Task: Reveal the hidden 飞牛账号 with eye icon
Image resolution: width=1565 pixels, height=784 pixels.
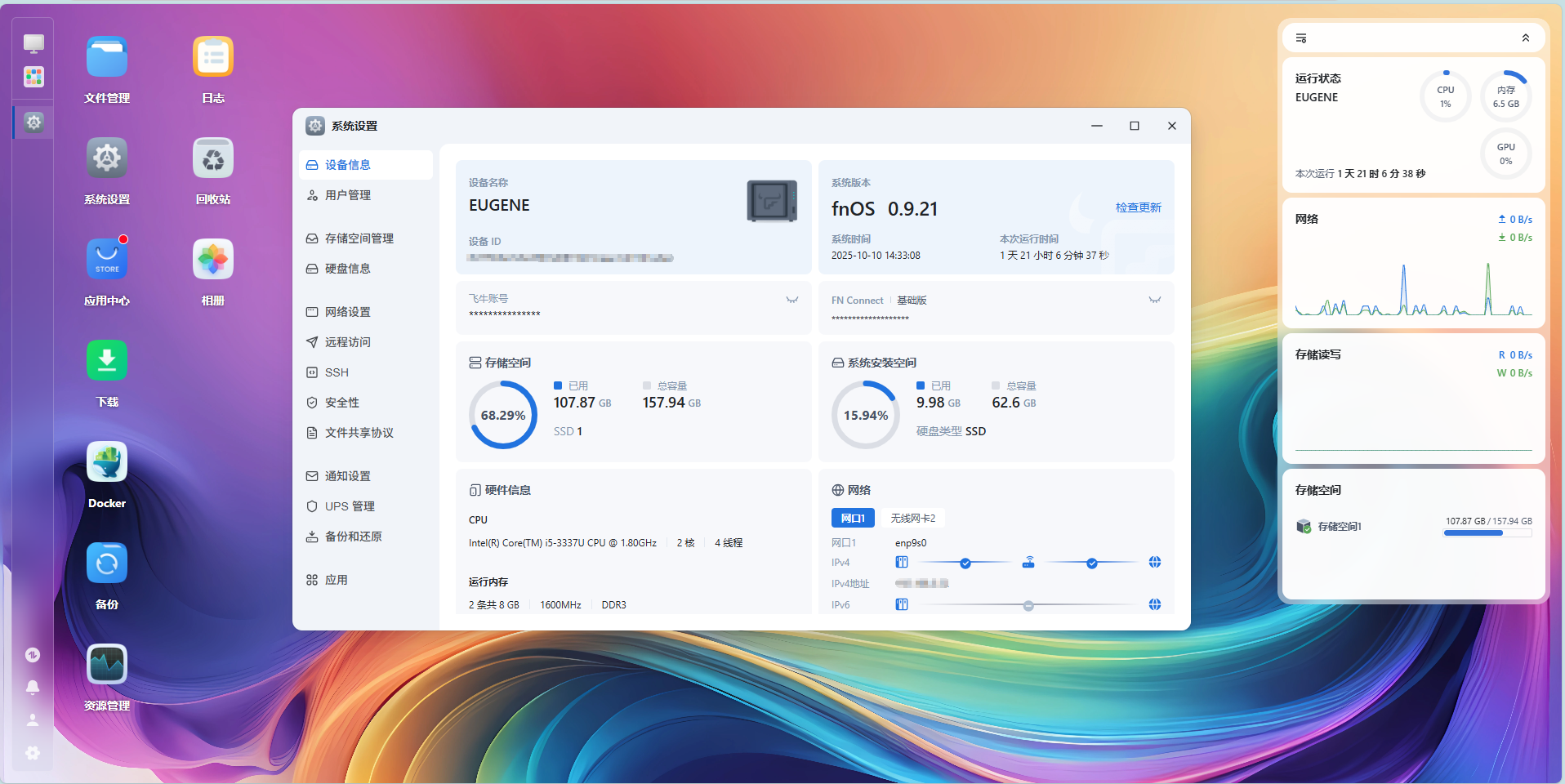Action: (x=791, y=300)
